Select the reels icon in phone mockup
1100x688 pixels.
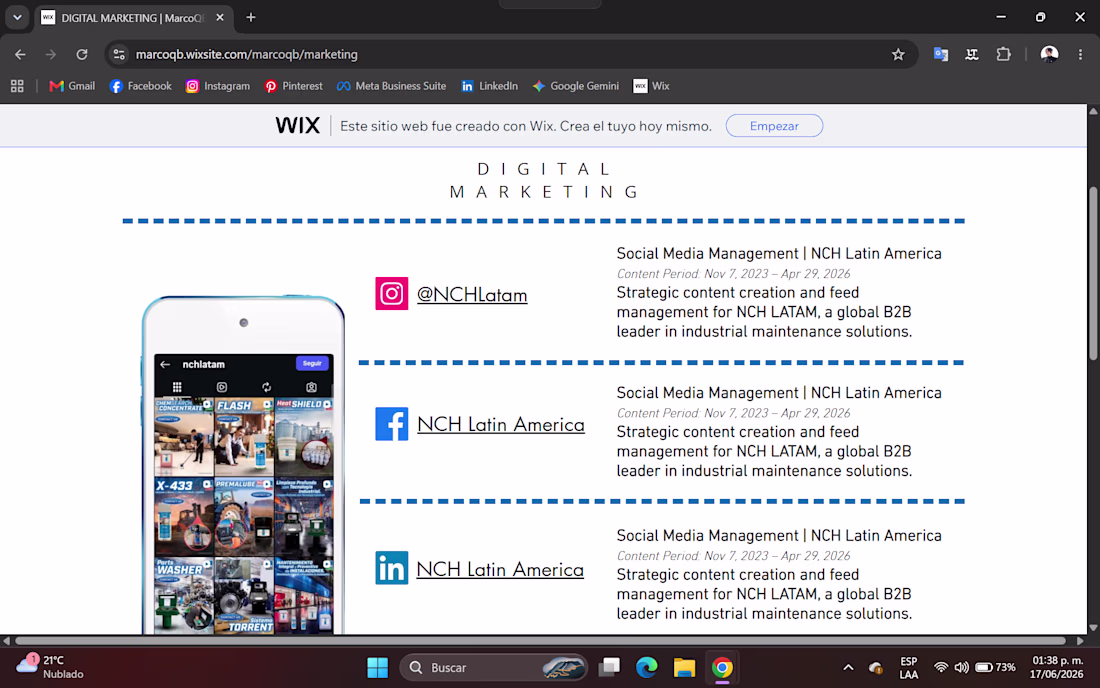tap(222, 387)
